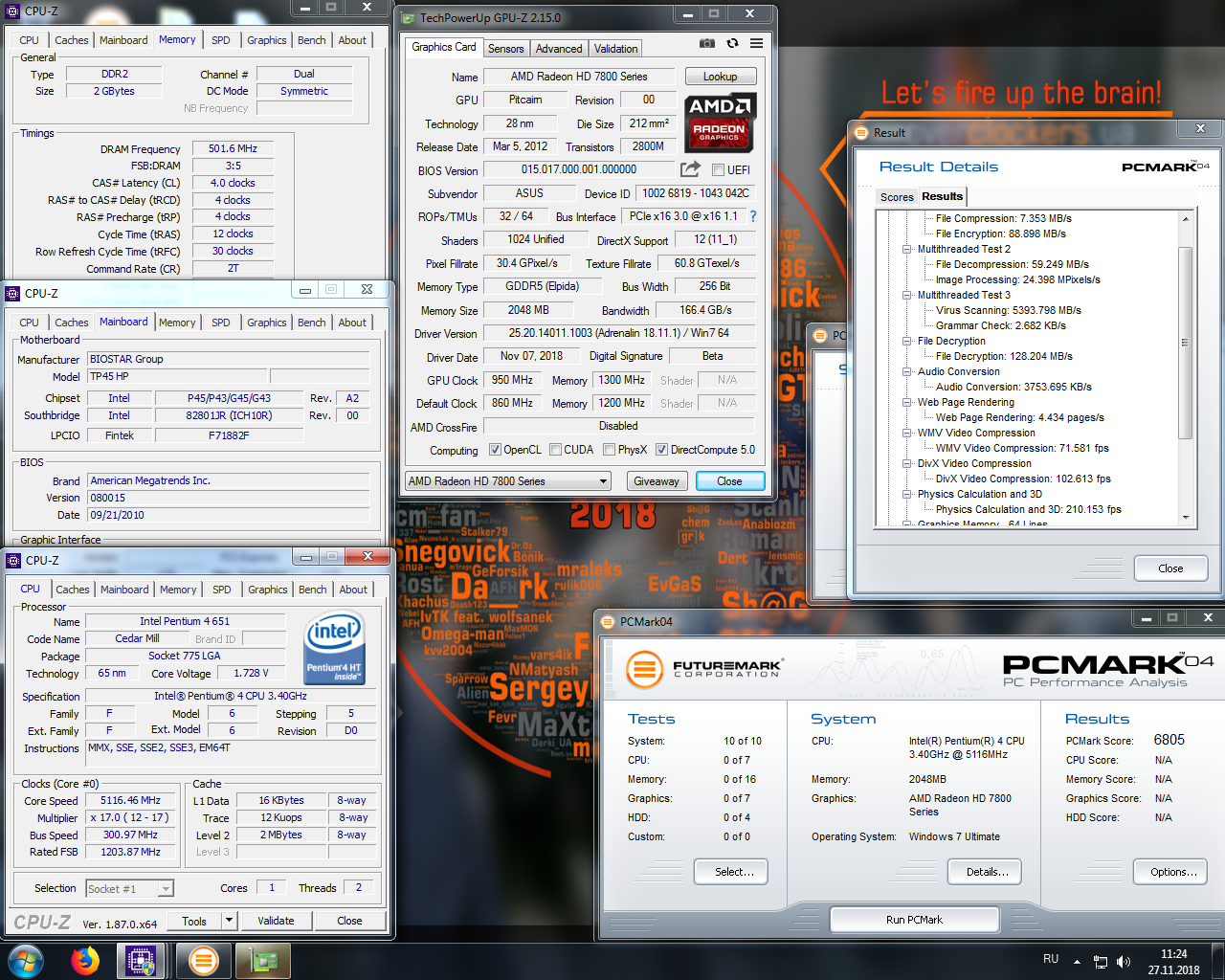Click the Validate button in CPU-Z
Viewport: 1225px width, 980px height.
point(276,921)
